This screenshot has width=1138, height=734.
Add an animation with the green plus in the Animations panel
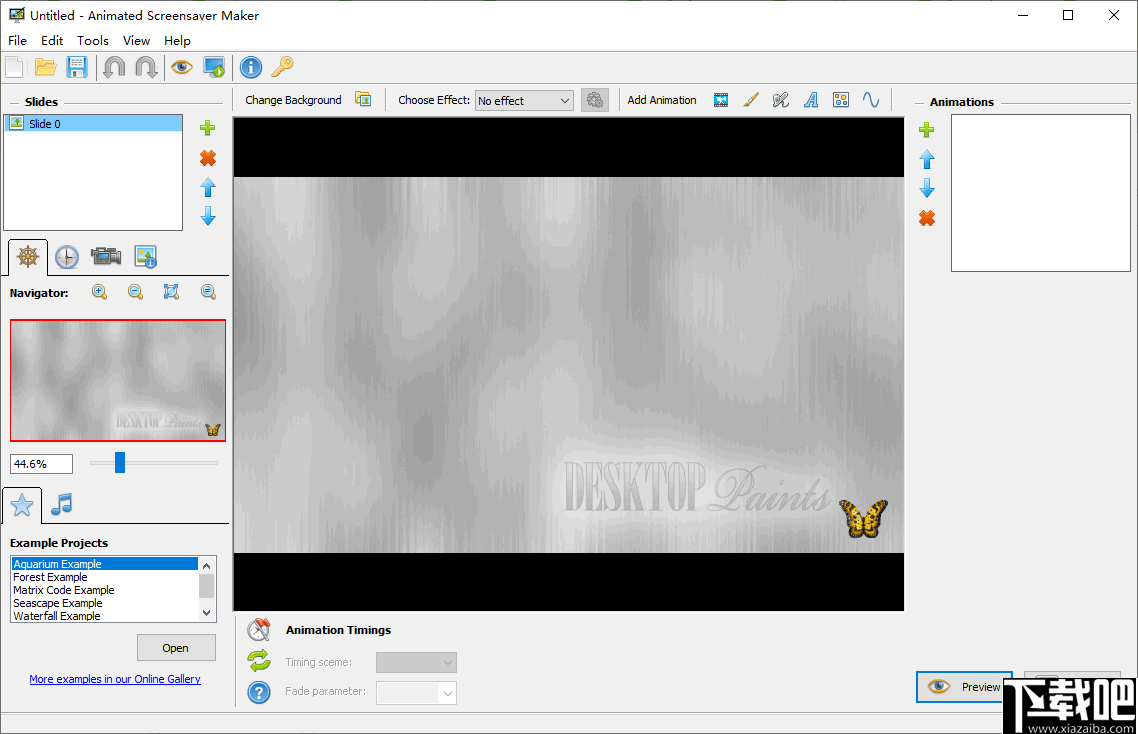926,130
